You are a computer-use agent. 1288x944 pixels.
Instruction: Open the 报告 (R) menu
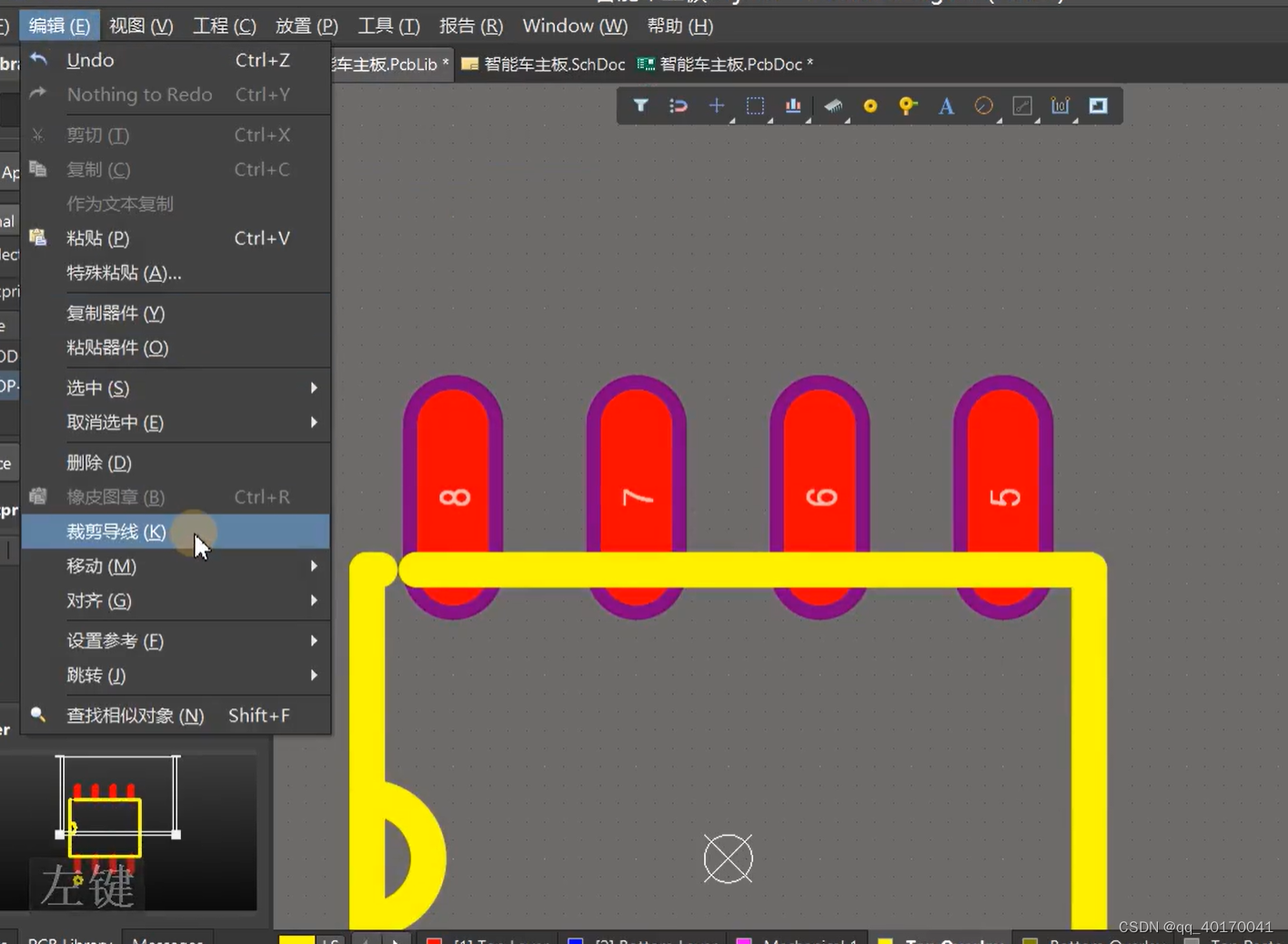(471, 25)
